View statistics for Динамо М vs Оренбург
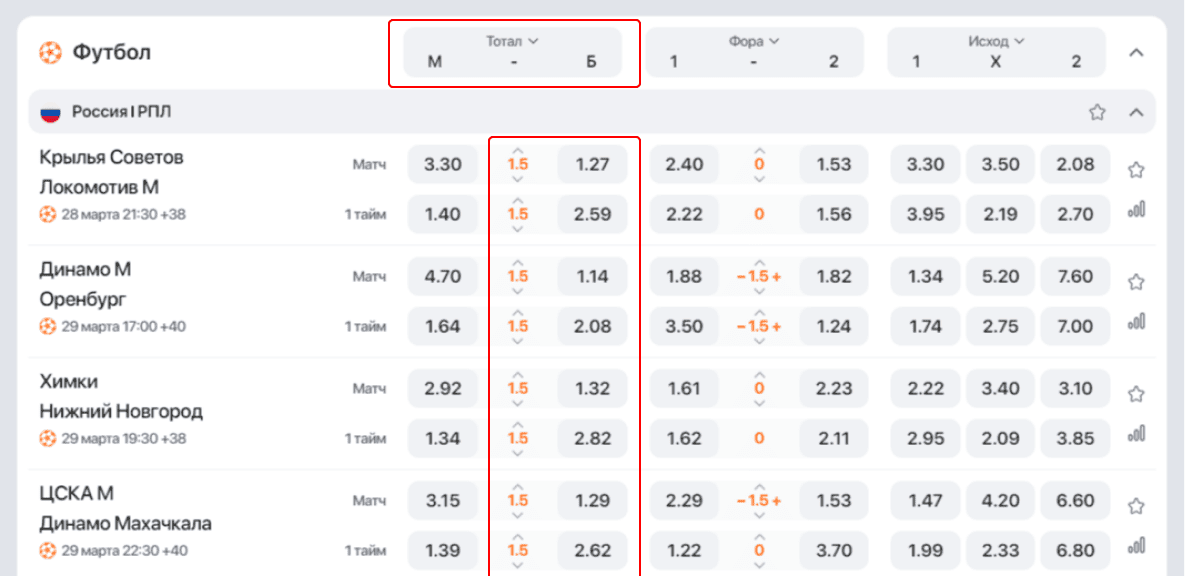This screenshot has height=576, width=1185. 1135,322
